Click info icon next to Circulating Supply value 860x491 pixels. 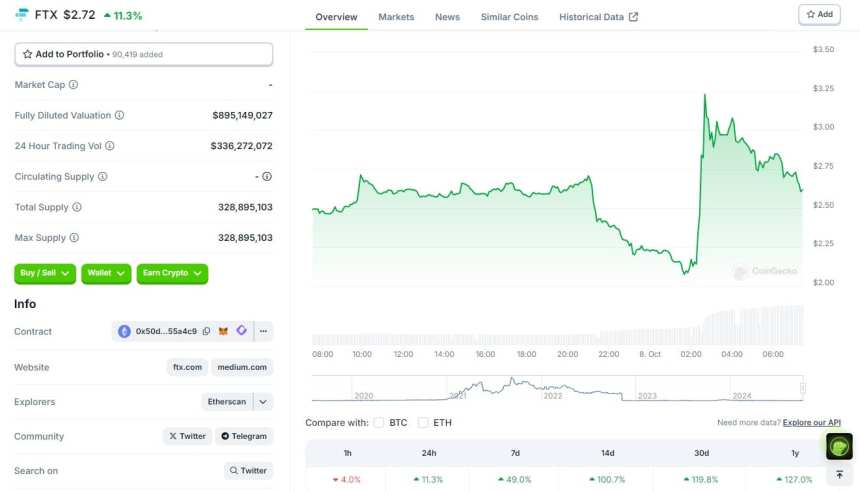267,177
